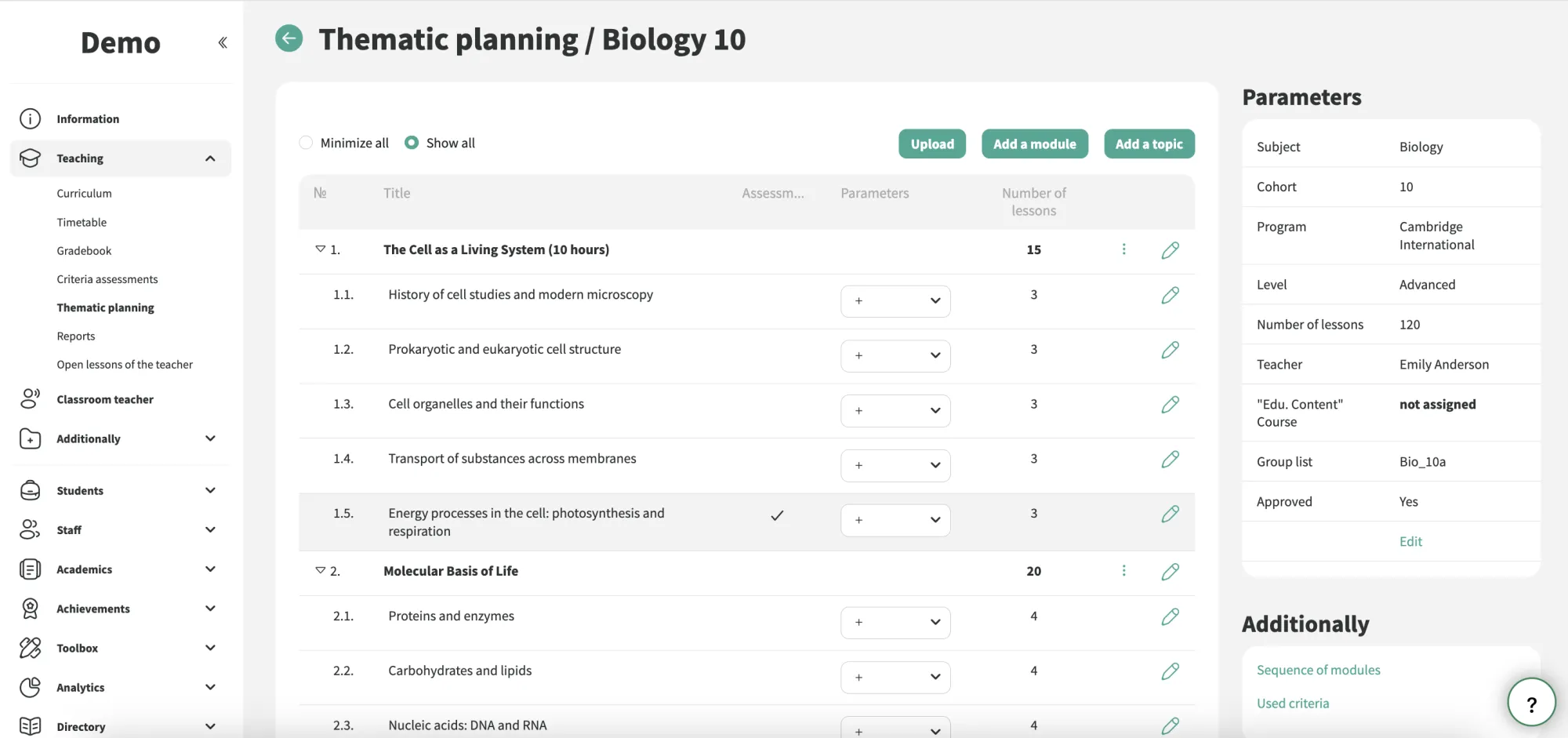Open the help question mark button

click(x=1531, y=703)
